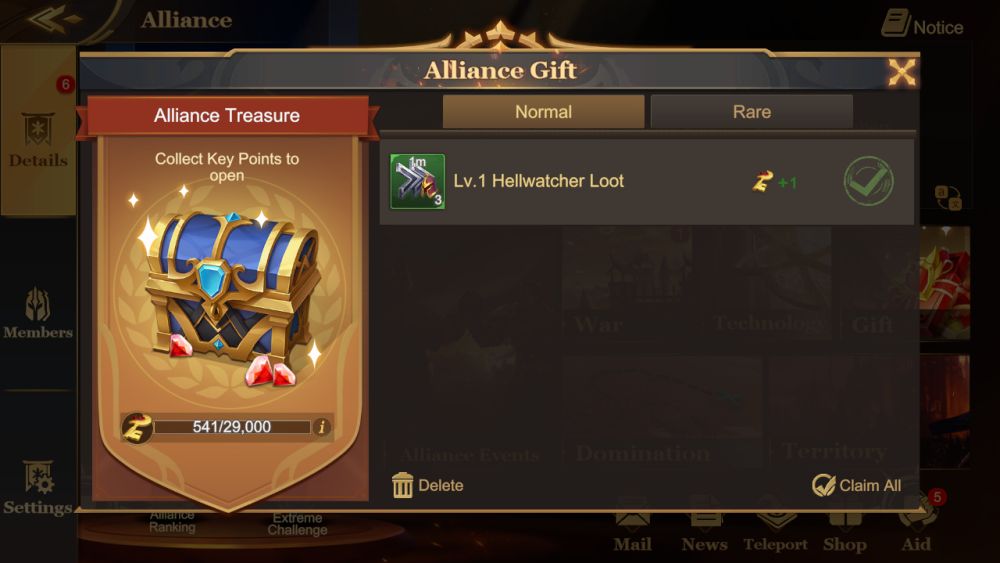Click the Lv.1 Hellwatcher Loot speedup icon
This screenshot has height=563, width=1000.
418,181
